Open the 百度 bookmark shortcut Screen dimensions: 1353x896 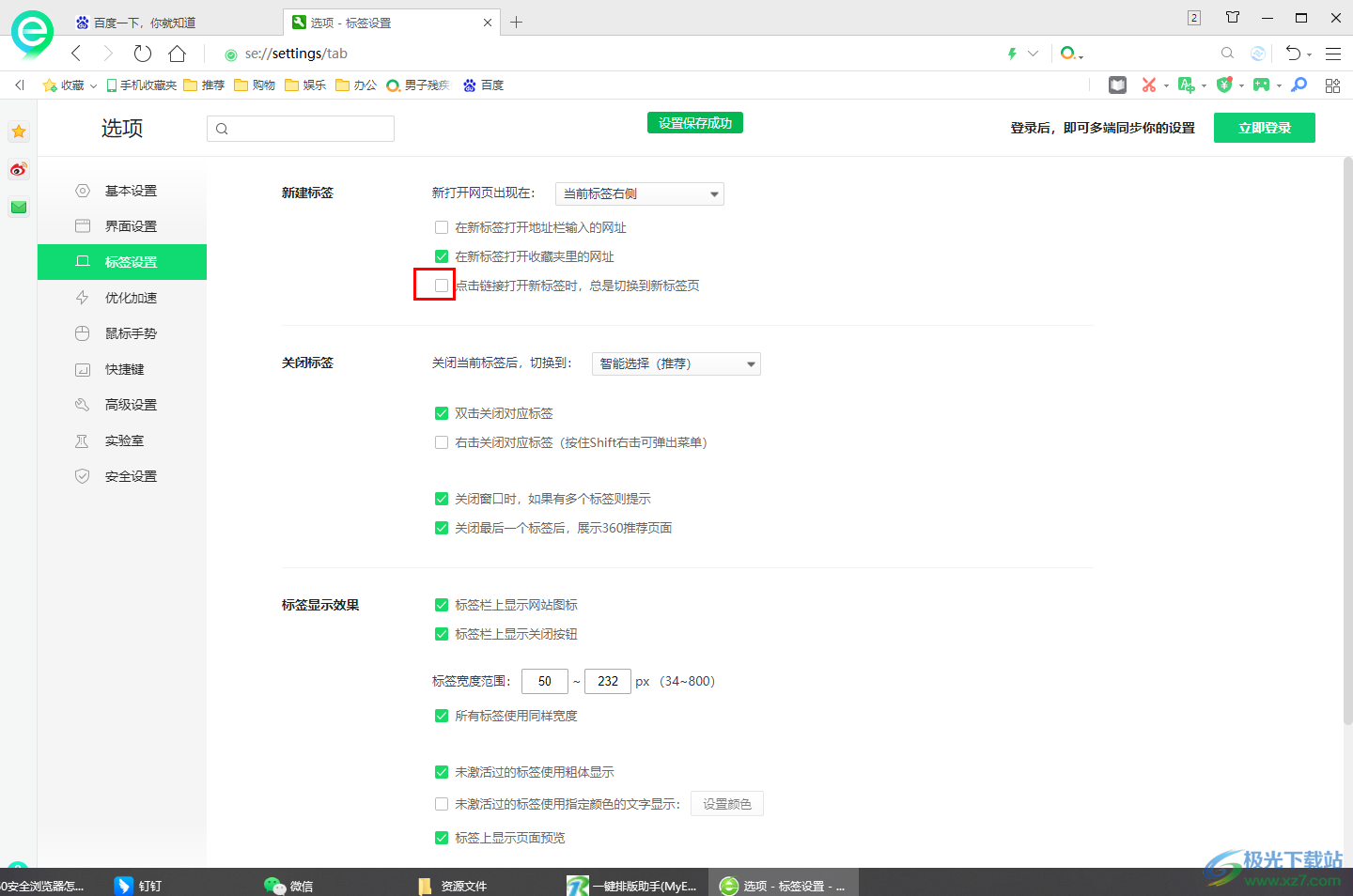pyautogui.click(x=483, y=85)
